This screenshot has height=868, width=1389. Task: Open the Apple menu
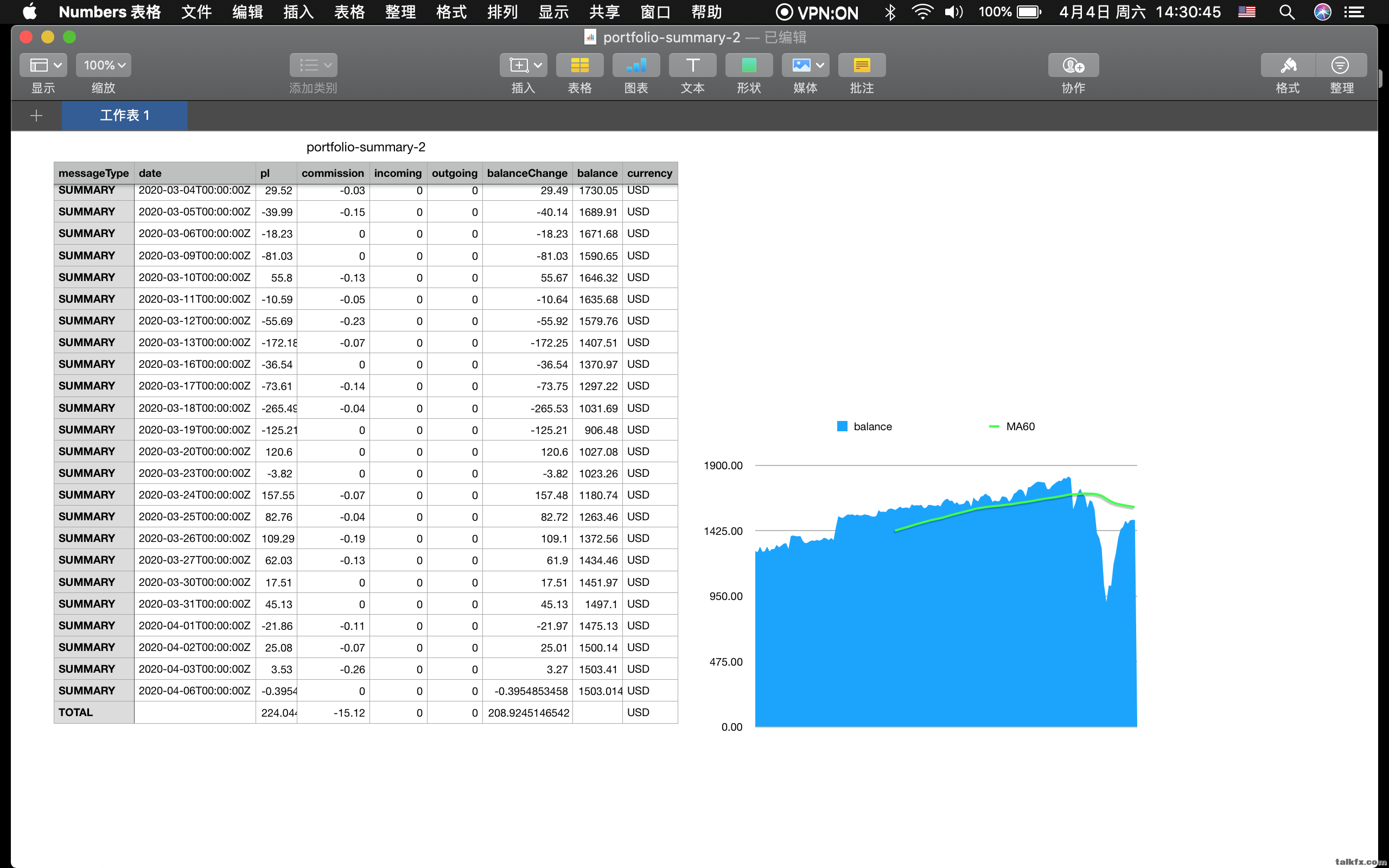tap(29, 11)
